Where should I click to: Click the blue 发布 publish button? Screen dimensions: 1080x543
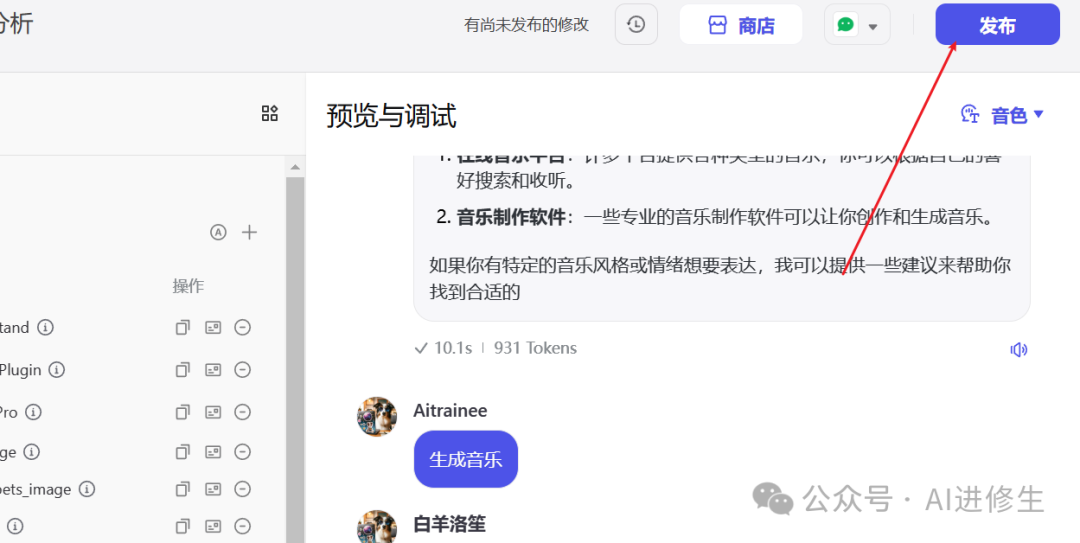(997, 25)
